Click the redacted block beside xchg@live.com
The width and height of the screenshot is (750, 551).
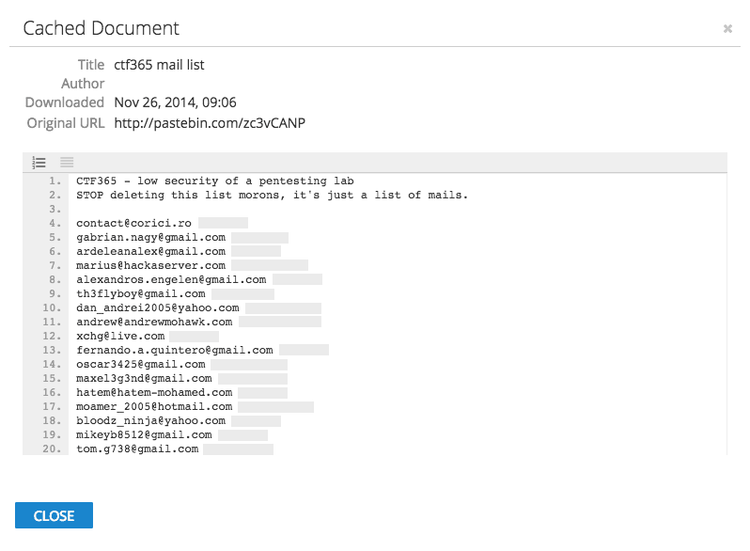(x=194, y=337)
